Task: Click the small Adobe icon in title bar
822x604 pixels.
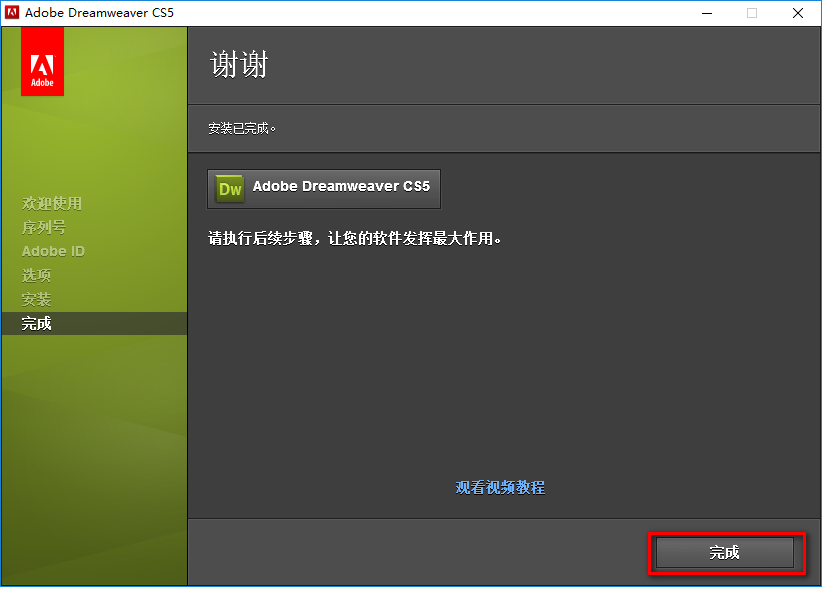Action: tap(13, 13)
